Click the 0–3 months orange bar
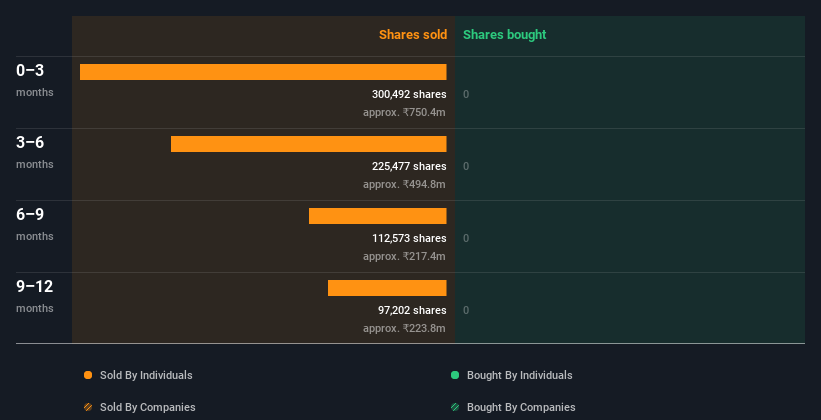The image size is (821, 420). point(263,72)
